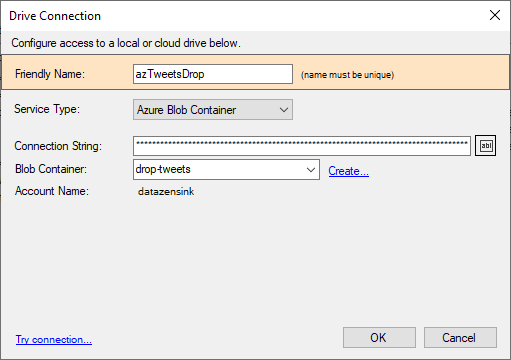Expand Service Type list using its chevron arrow
Image resolution: width=511 pixels, height=360 pixels.
284,110
